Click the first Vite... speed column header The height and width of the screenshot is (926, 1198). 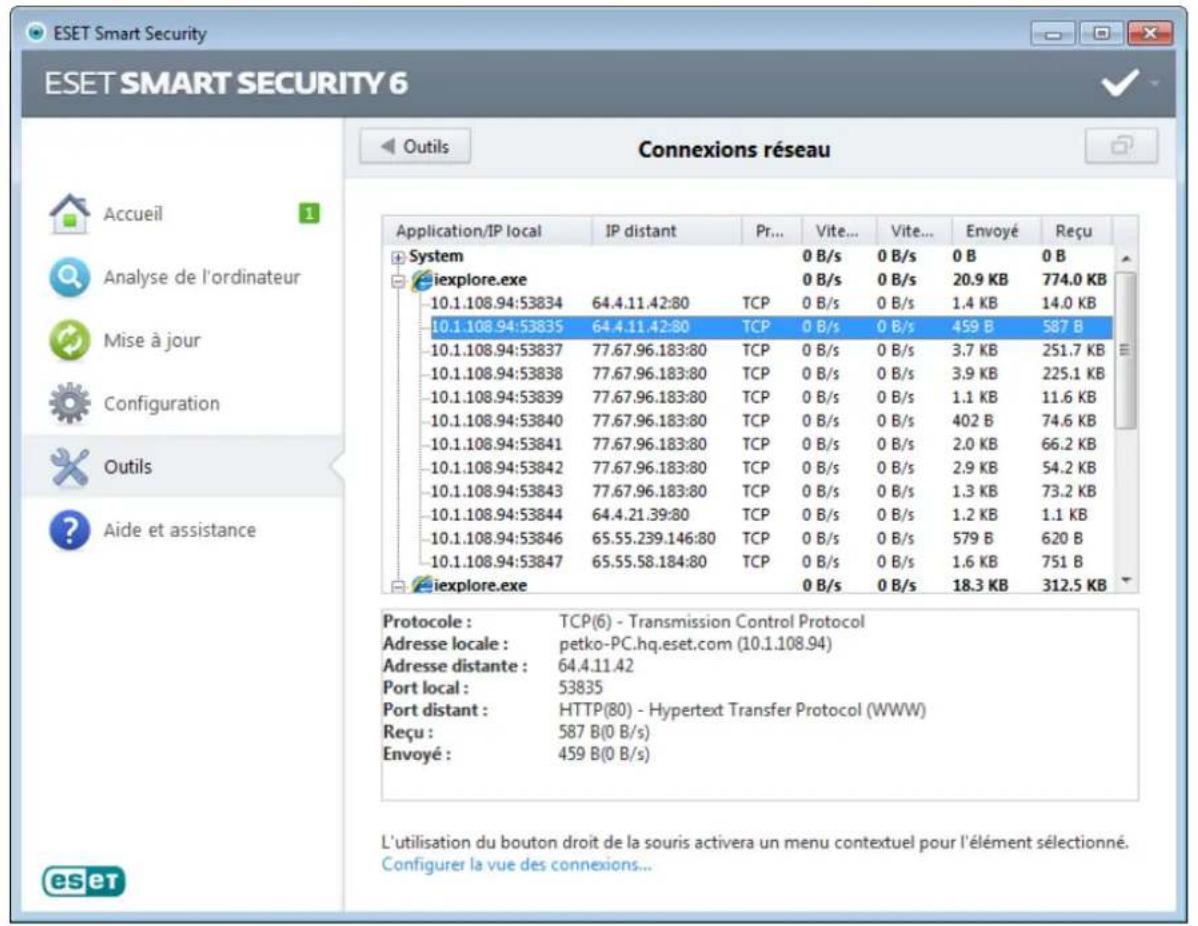click(838, 231)
